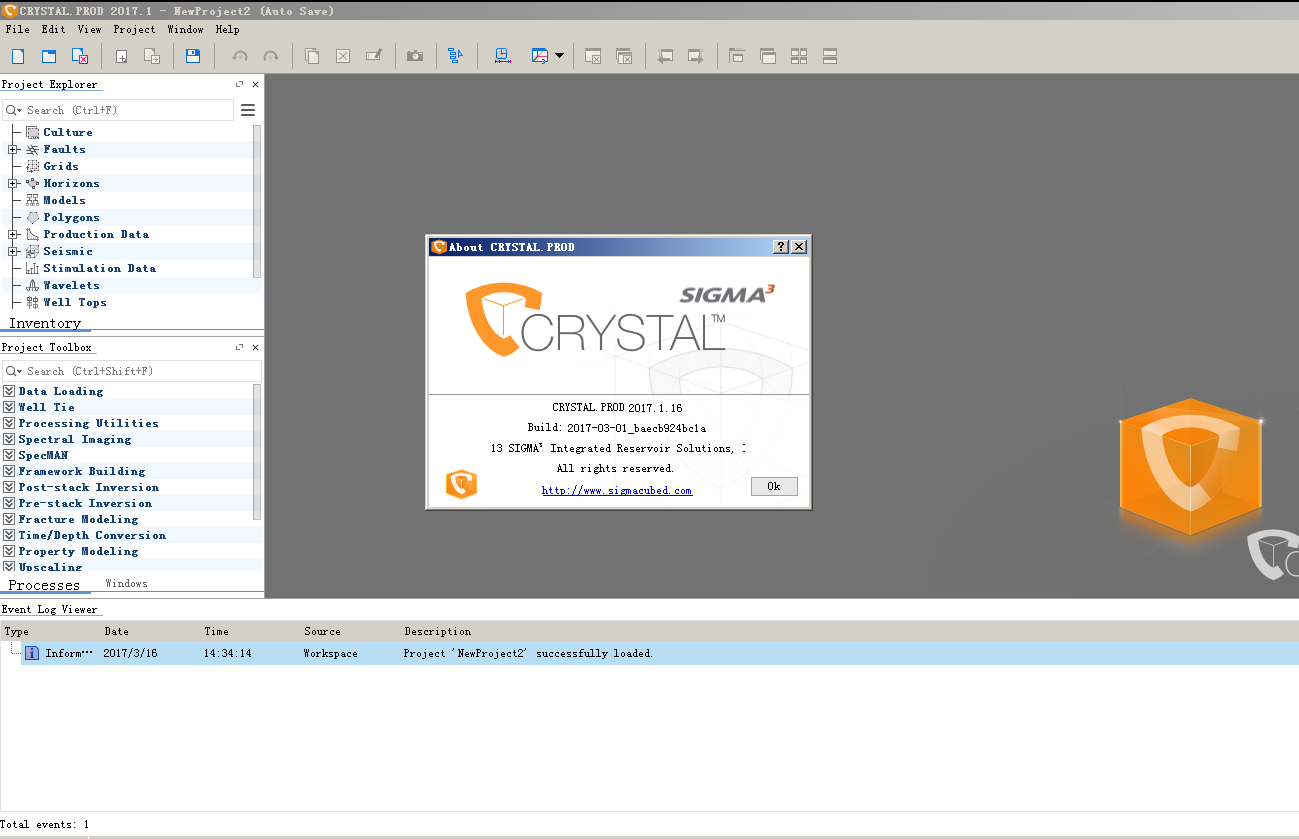Open the File menu
Screen dimensions: 1299x839
pos(18,29)
